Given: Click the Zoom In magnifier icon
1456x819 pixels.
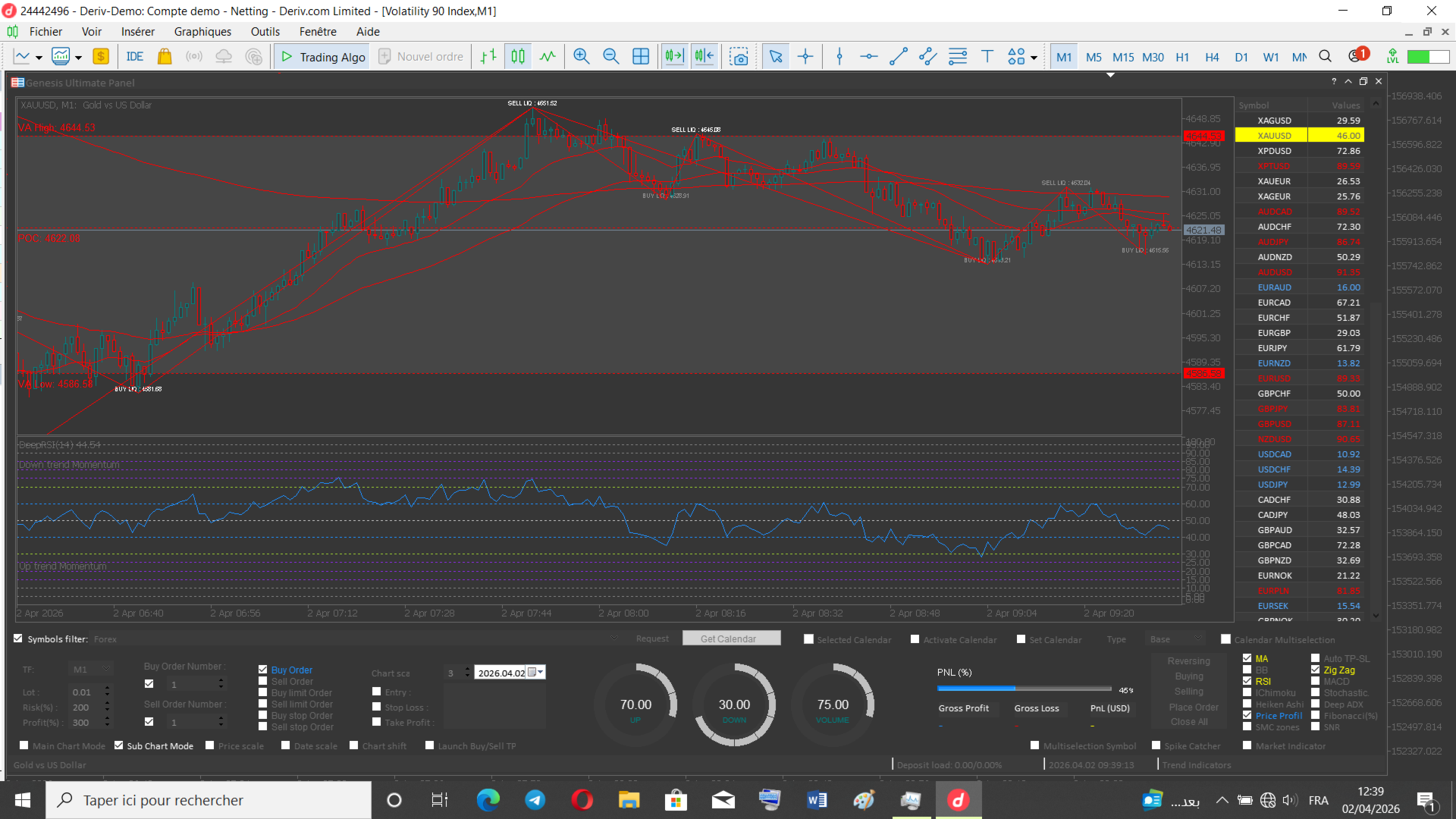Looking at the screenshot, I should coord(582,57).
